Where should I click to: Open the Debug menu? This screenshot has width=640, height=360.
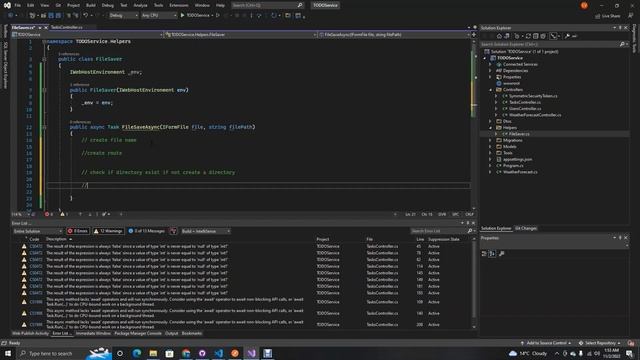point(108,5)
